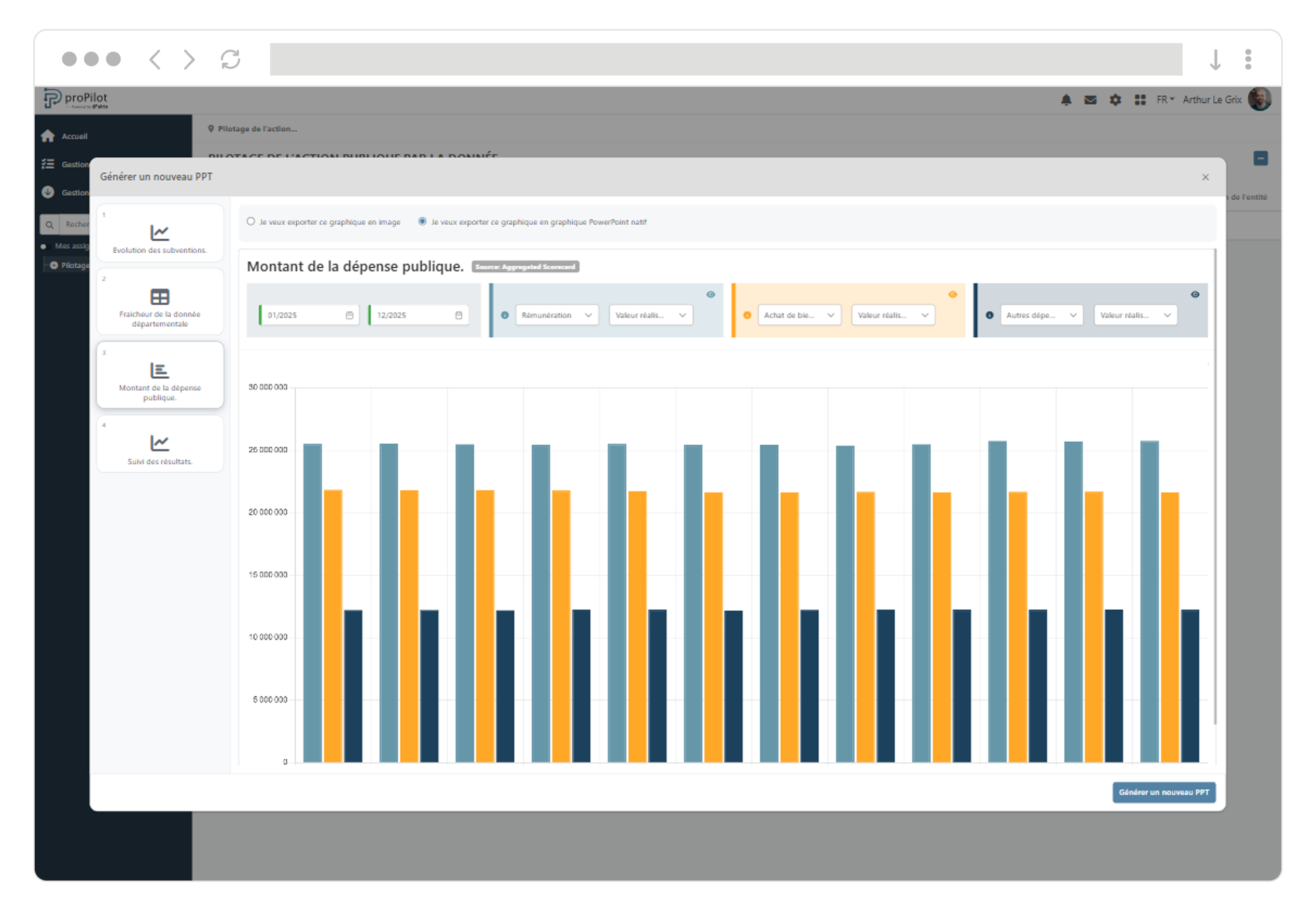This screenshot has height=917, width=1316.
Task: Open FR language selector
Action: click(x=1165, y=100)
